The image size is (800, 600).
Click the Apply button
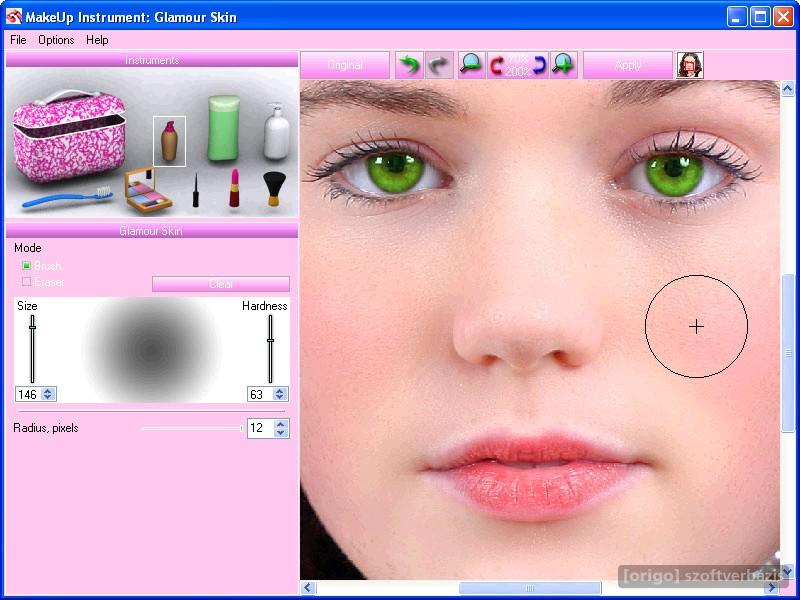pyautogui.click(x=628, y=65)
